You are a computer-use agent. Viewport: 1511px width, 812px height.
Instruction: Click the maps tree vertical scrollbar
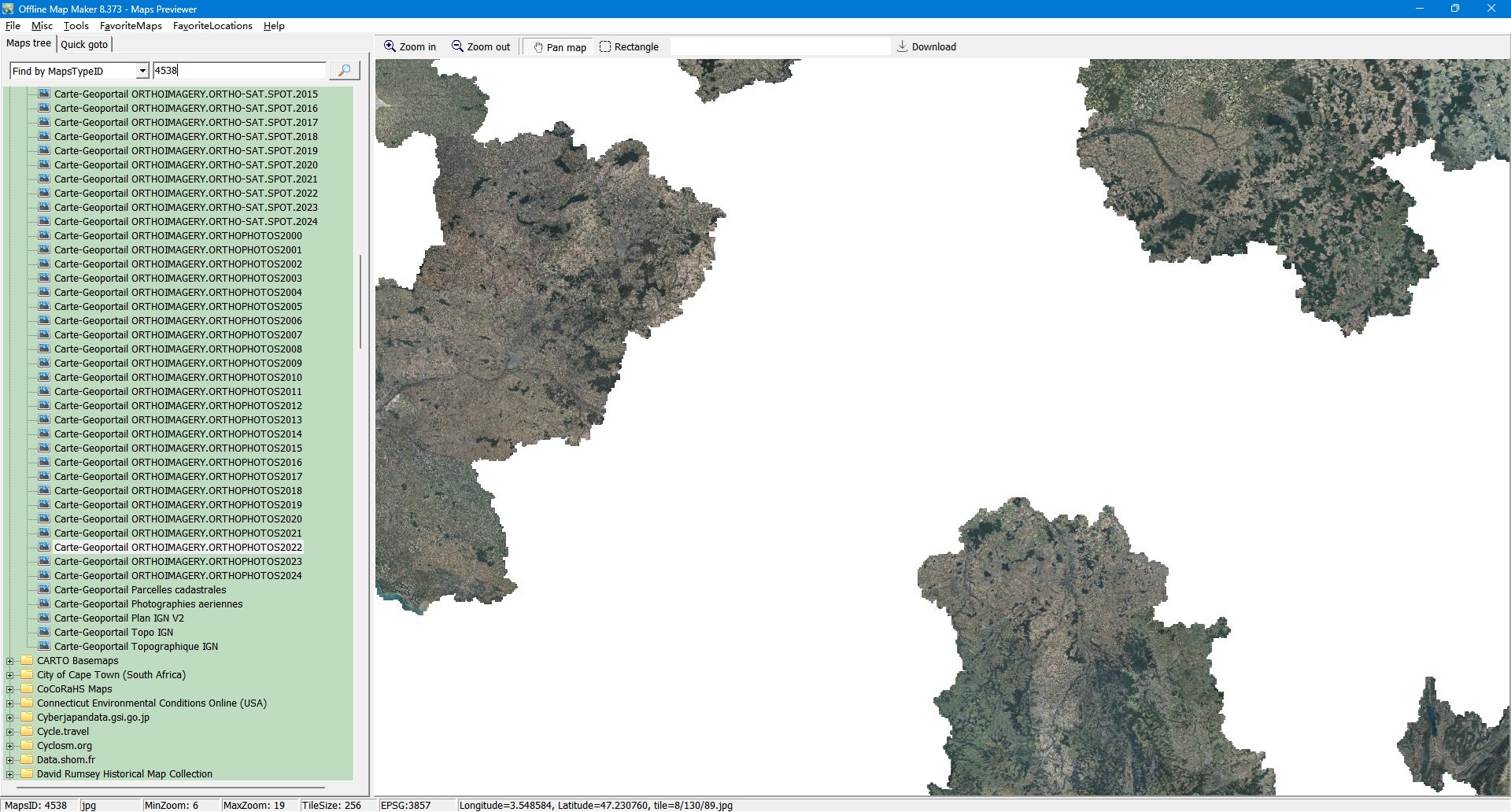tap(360, 301)
